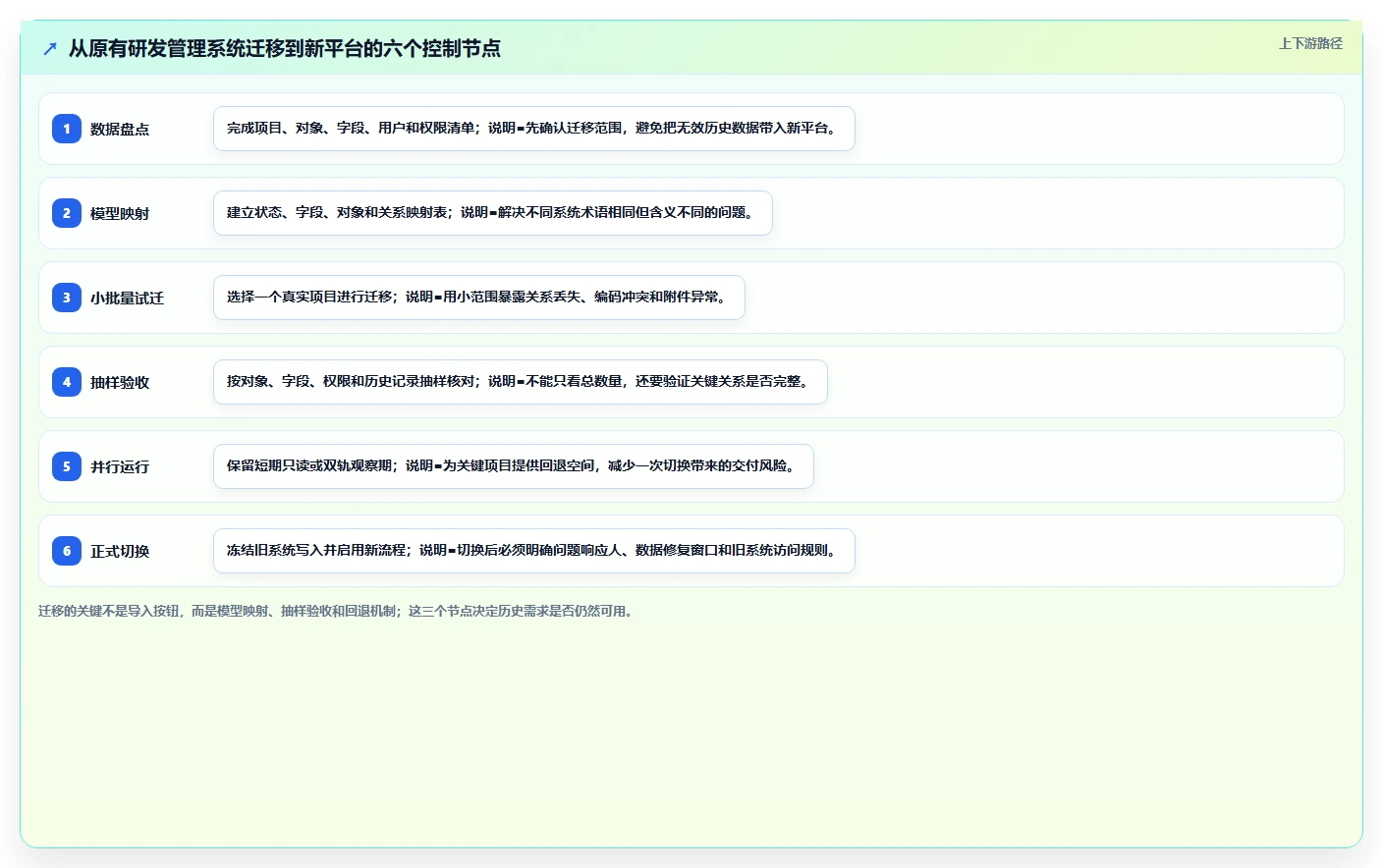
Task: Click the footer note 迁移的关键不是导入按钮
Action: pyautogui.click(x=338, y=611)
